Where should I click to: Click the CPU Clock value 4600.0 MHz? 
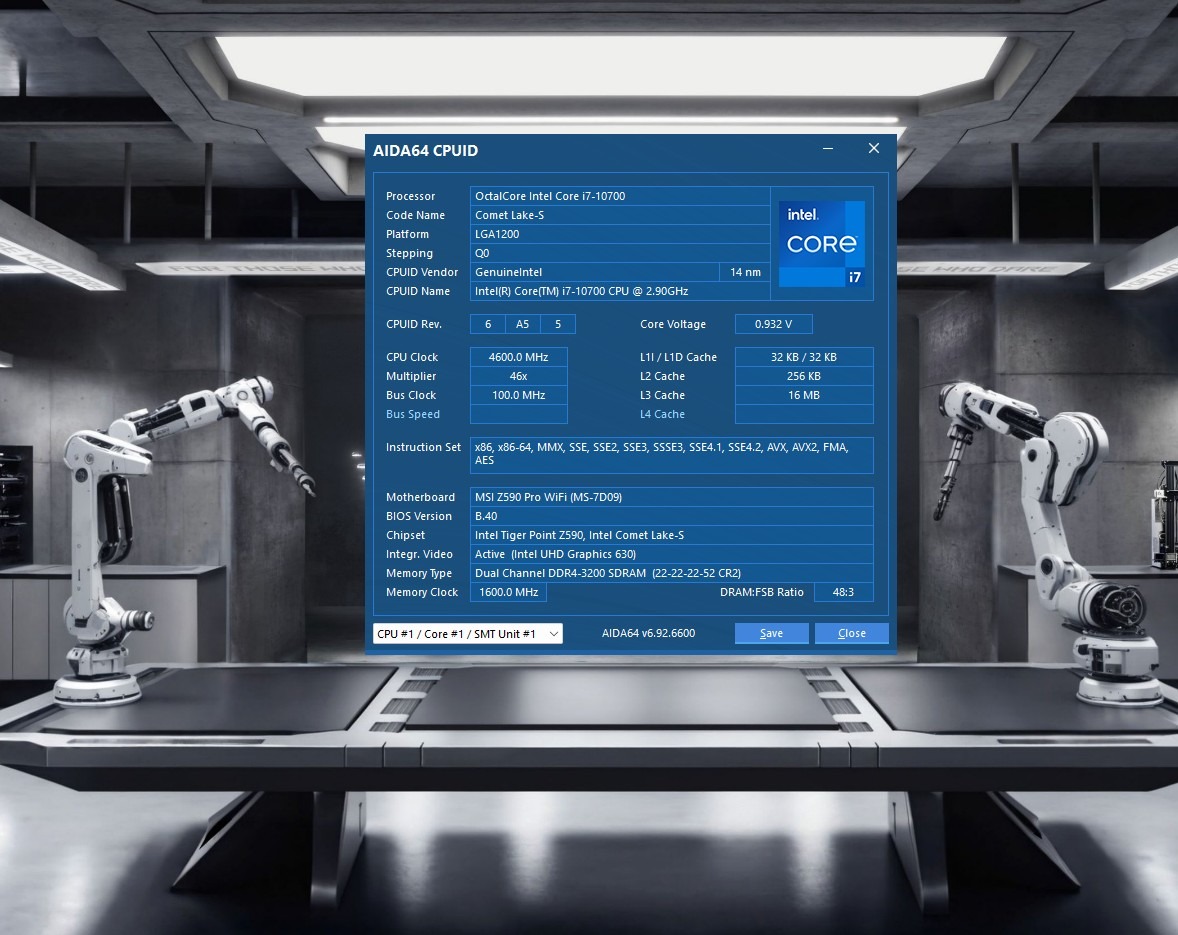pyautogui.click(x=518, y=357)
